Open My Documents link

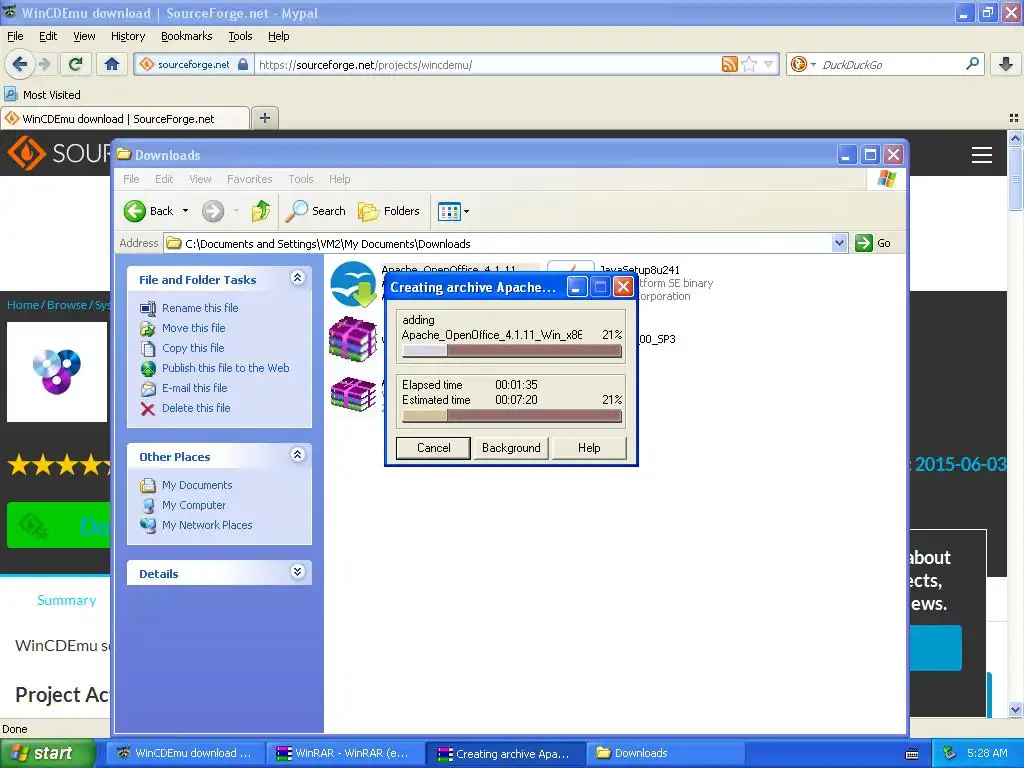pyautogui.click(x=197, y=485)
